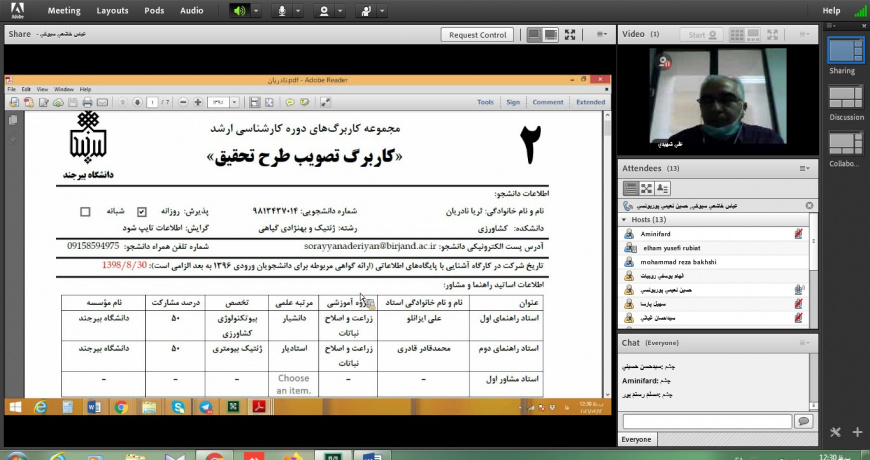Collapse the Hosts (13) group
The width and height of the screenshot is (870, 460).
(624, 220)
